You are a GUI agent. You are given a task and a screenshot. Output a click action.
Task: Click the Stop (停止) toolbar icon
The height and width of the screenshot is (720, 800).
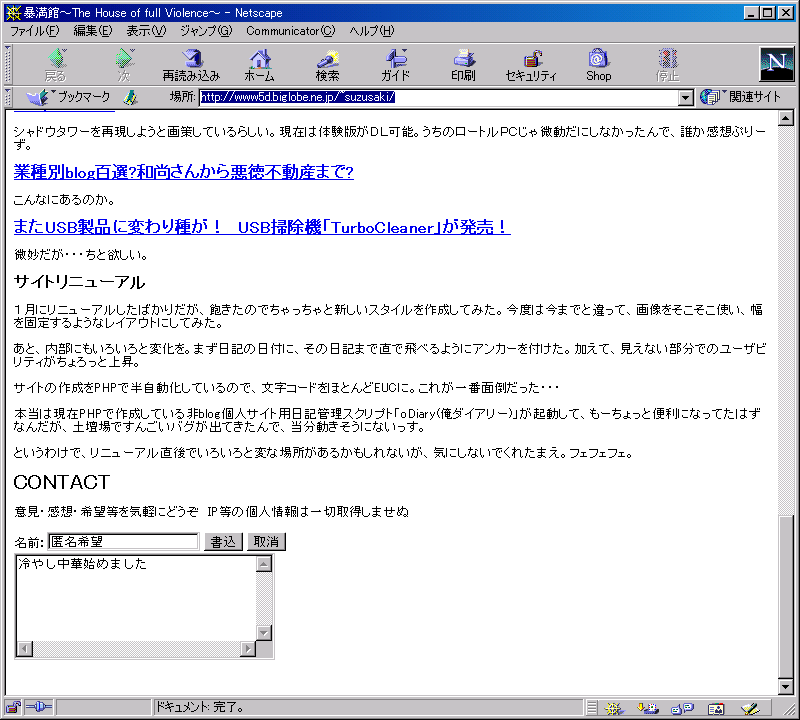pos(667,65)
